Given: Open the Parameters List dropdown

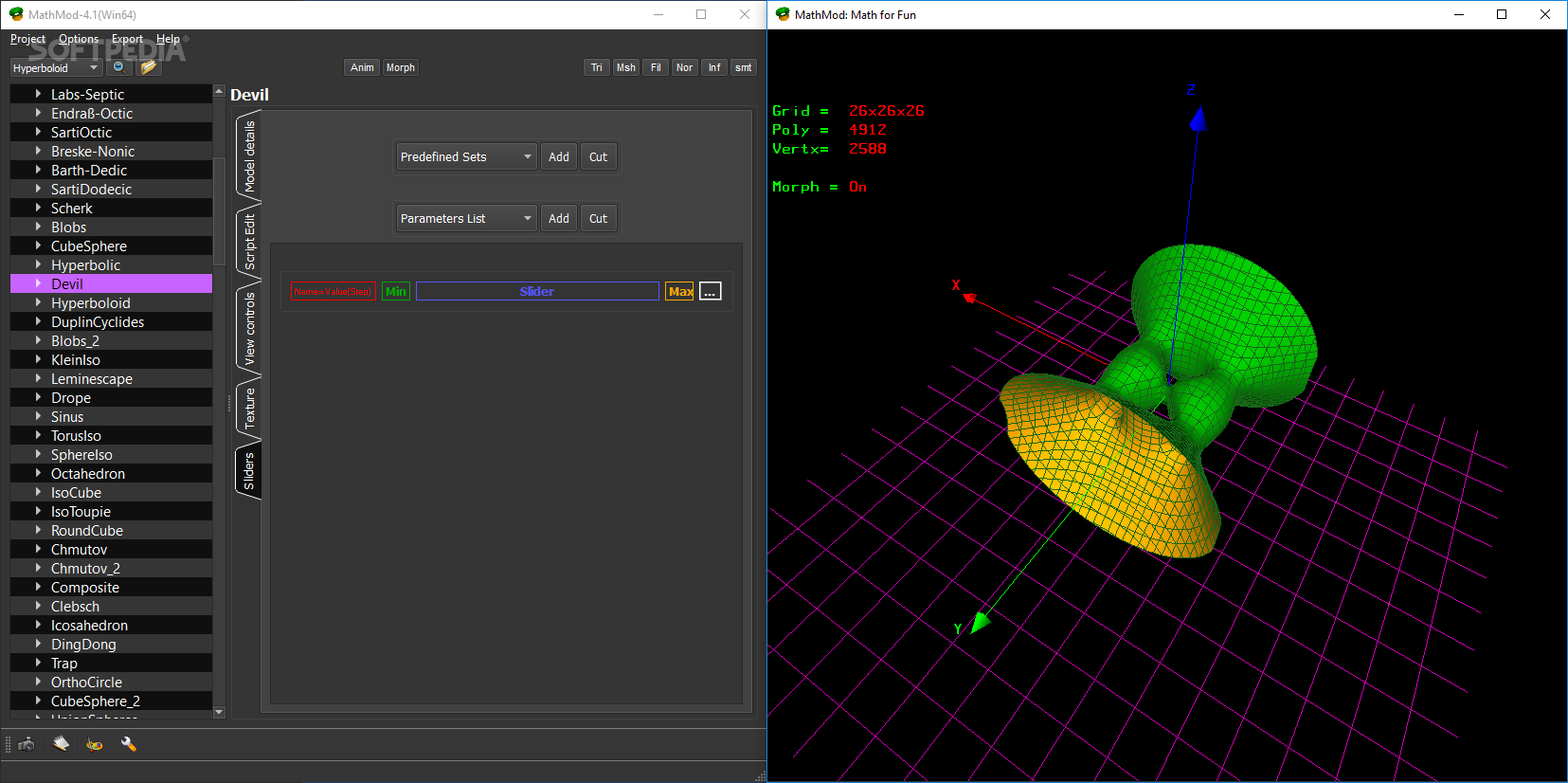Looking at the screenshot, I should point(466,218).
